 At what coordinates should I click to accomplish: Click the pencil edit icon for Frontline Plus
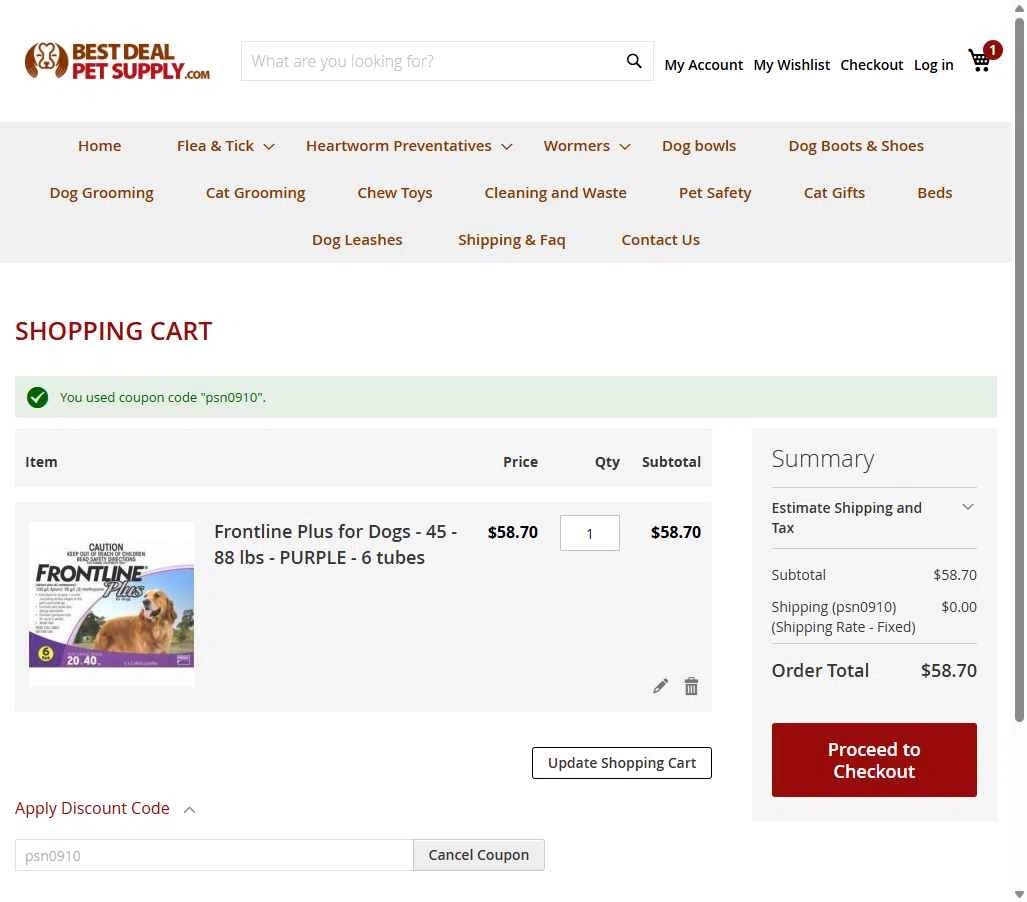pos(660,686)
